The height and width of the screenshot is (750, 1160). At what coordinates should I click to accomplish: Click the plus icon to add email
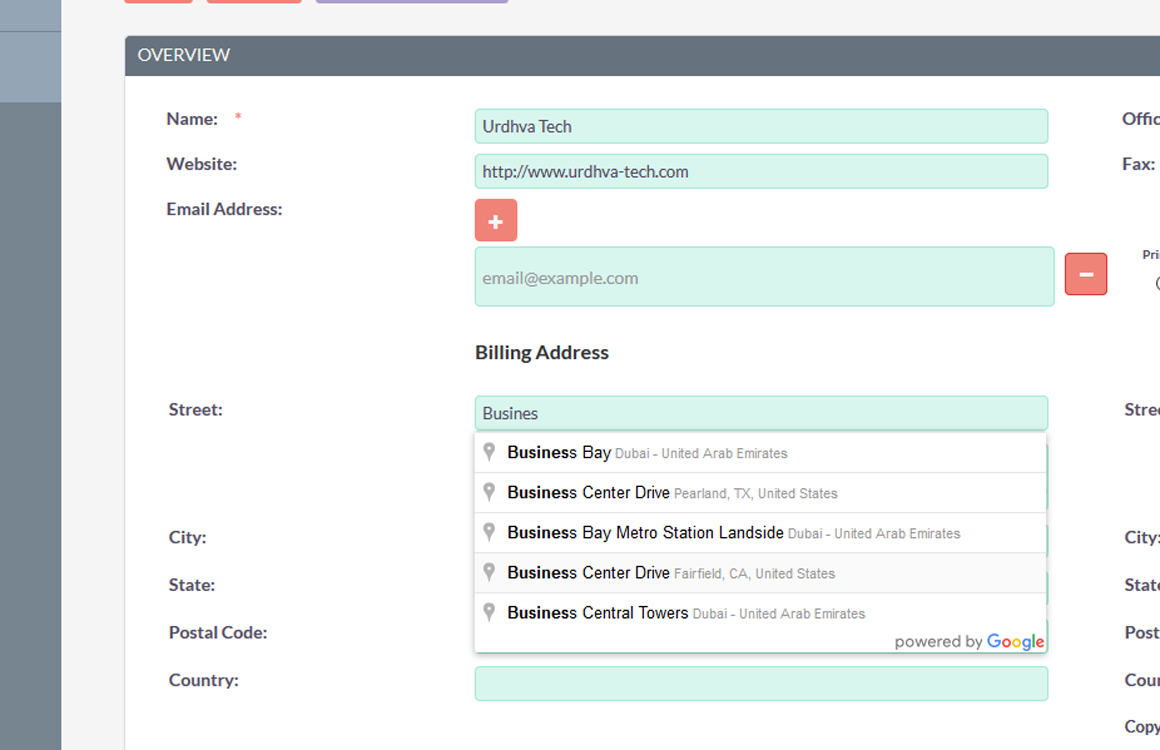click(495, 220)
